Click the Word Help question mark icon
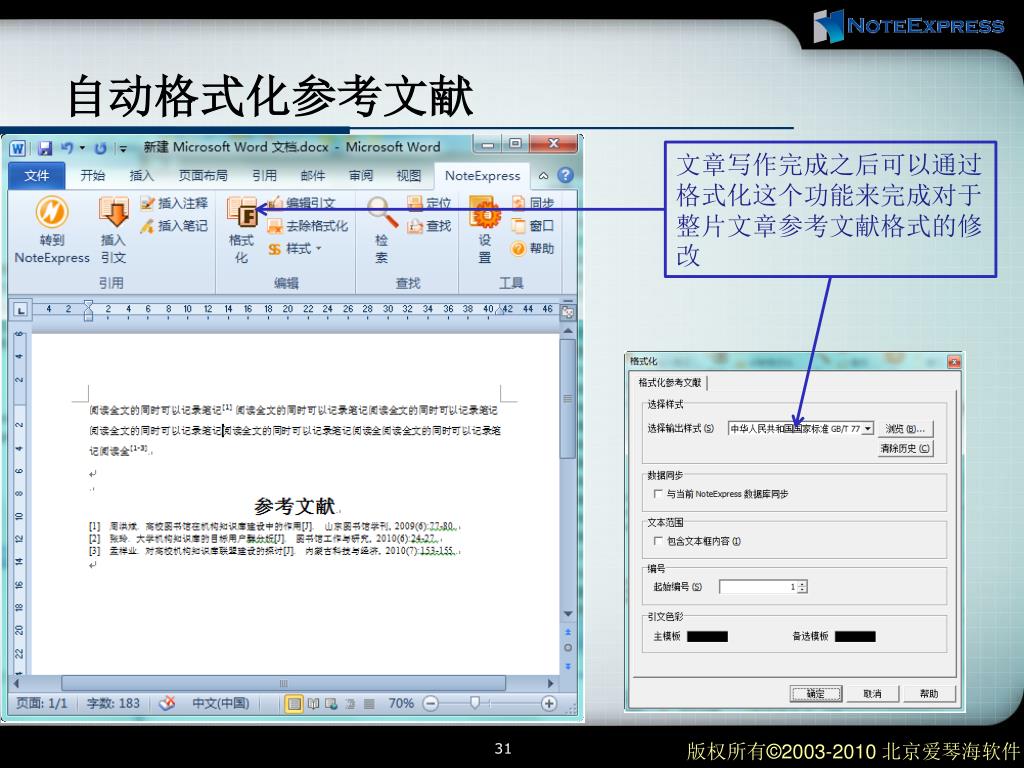This screenshot has width=1024, height=768. tap(566, 175)
